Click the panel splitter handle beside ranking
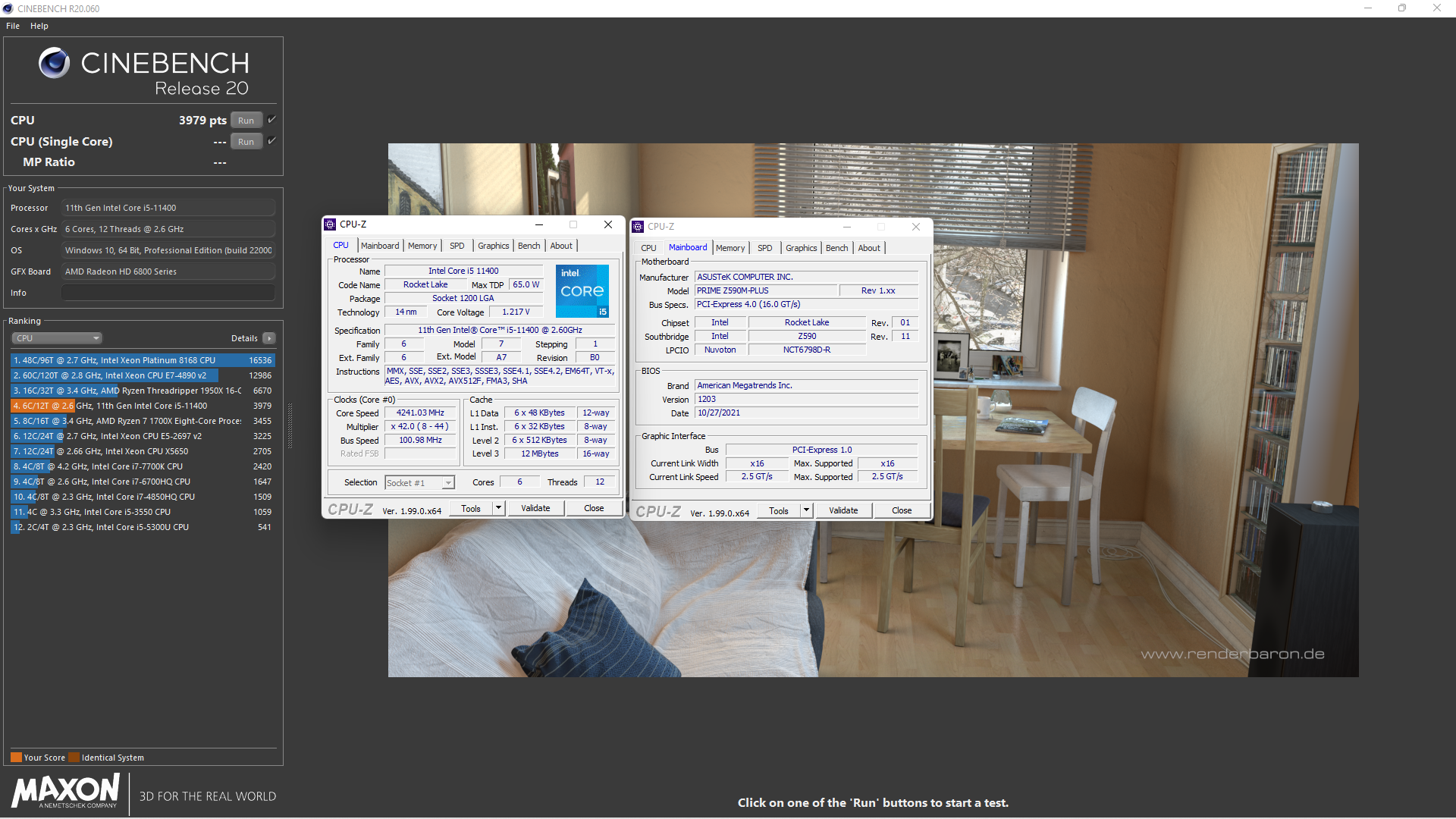This screenshot has height=819, width=1456. (x=290, y=425)
